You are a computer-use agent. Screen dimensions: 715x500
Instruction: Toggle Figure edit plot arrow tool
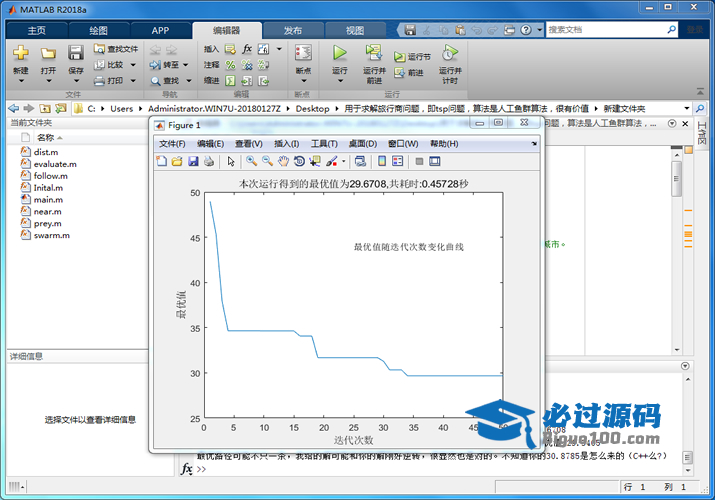231,161
